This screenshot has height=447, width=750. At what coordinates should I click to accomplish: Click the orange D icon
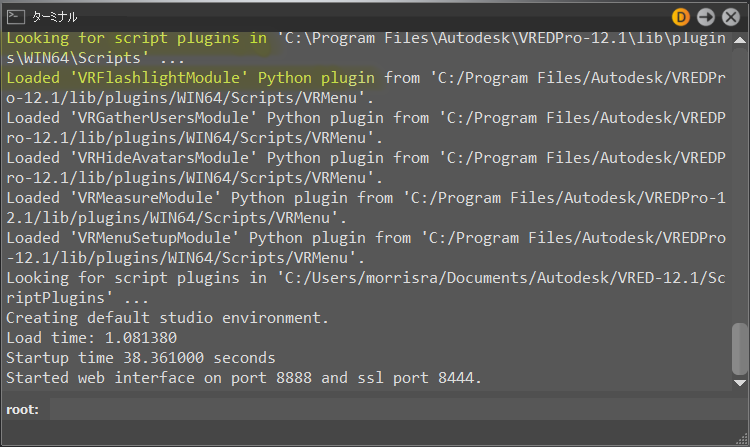point(681,17)
